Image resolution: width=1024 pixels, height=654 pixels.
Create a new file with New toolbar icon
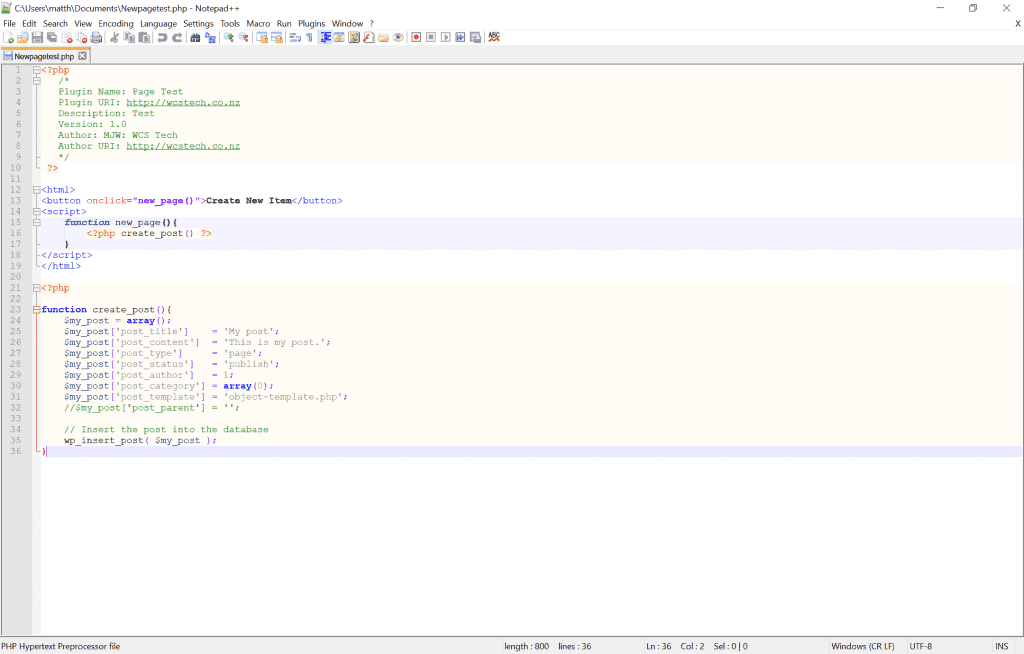tap(8, 37)
